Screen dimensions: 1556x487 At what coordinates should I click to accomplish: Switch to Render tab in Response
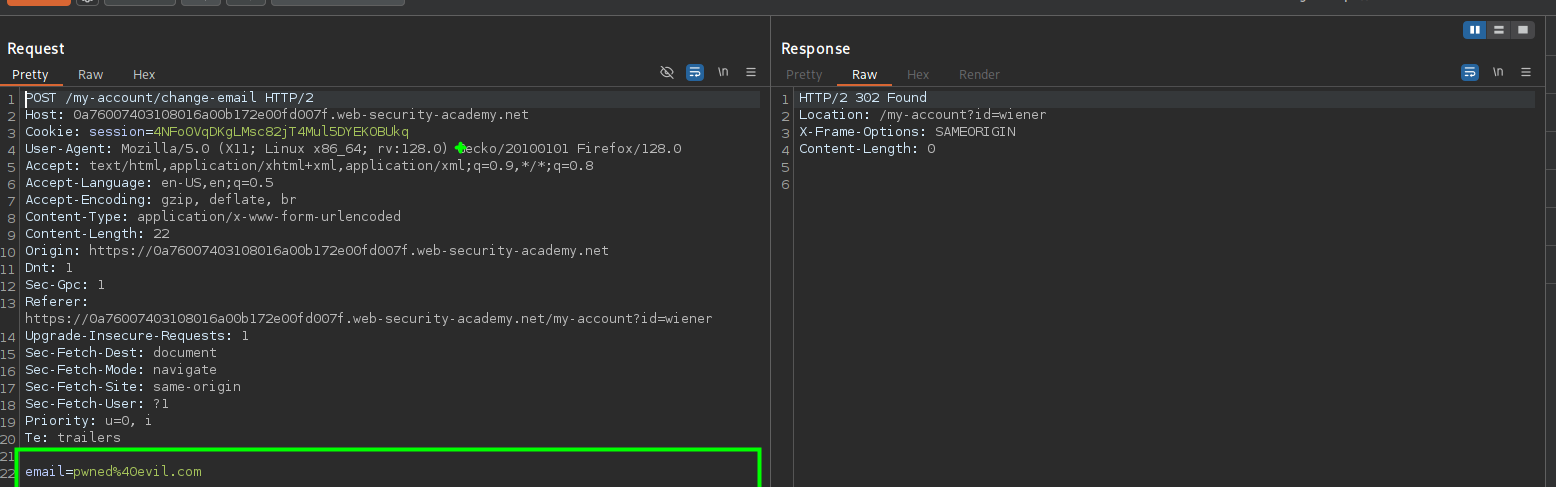[x=979, y=75]
